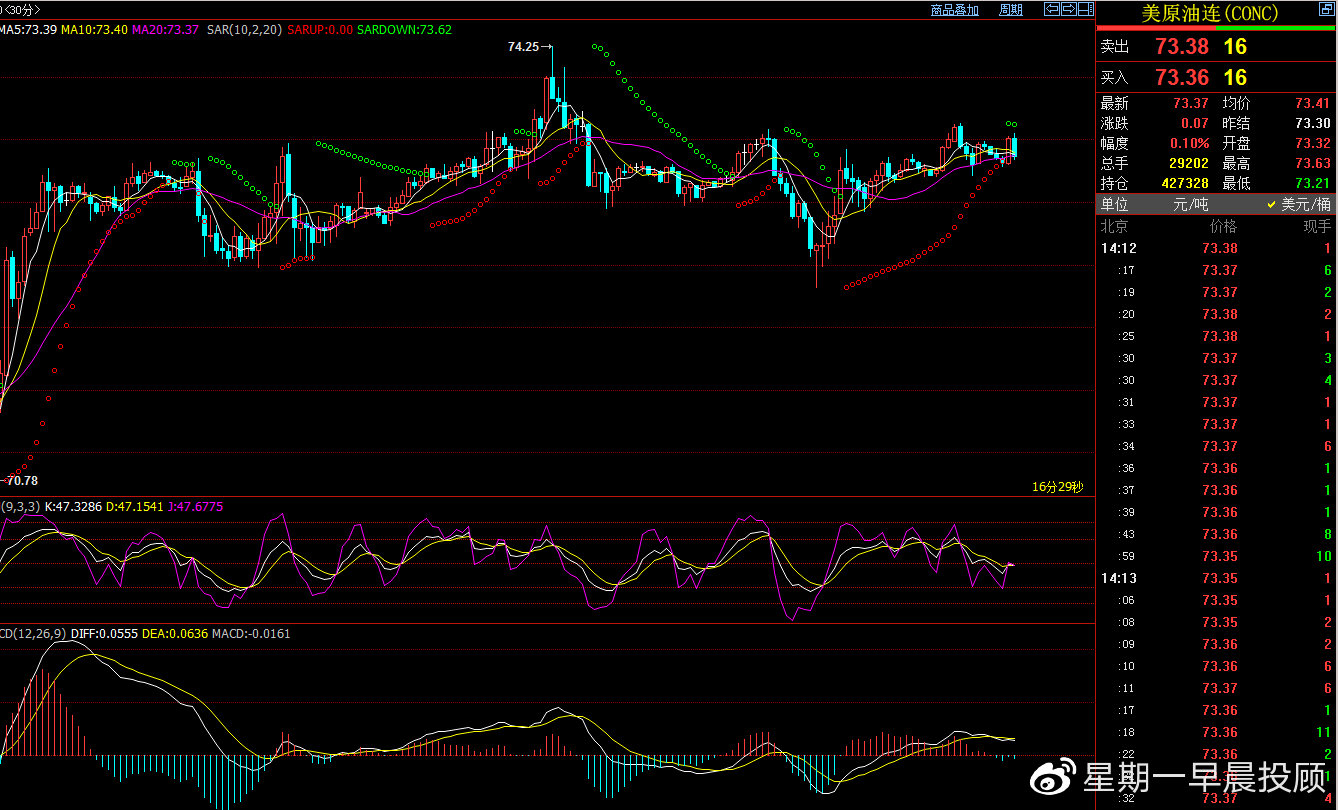Go to previous contract with left arrow icon

pyautogui.click(x=1052, y=9)
